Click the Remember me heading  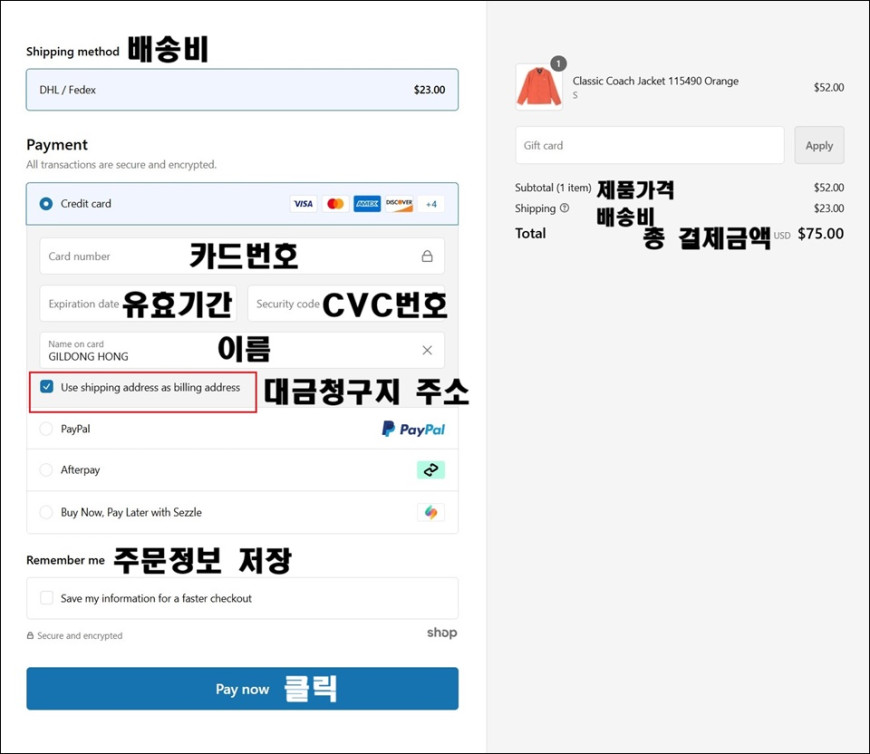pos(65,560)
